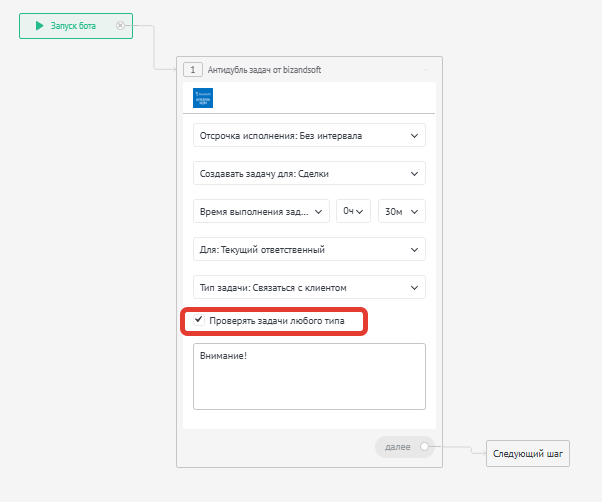
Task: Click the bizandsoft blue logo thumbnail
Action: pos(203,98)
